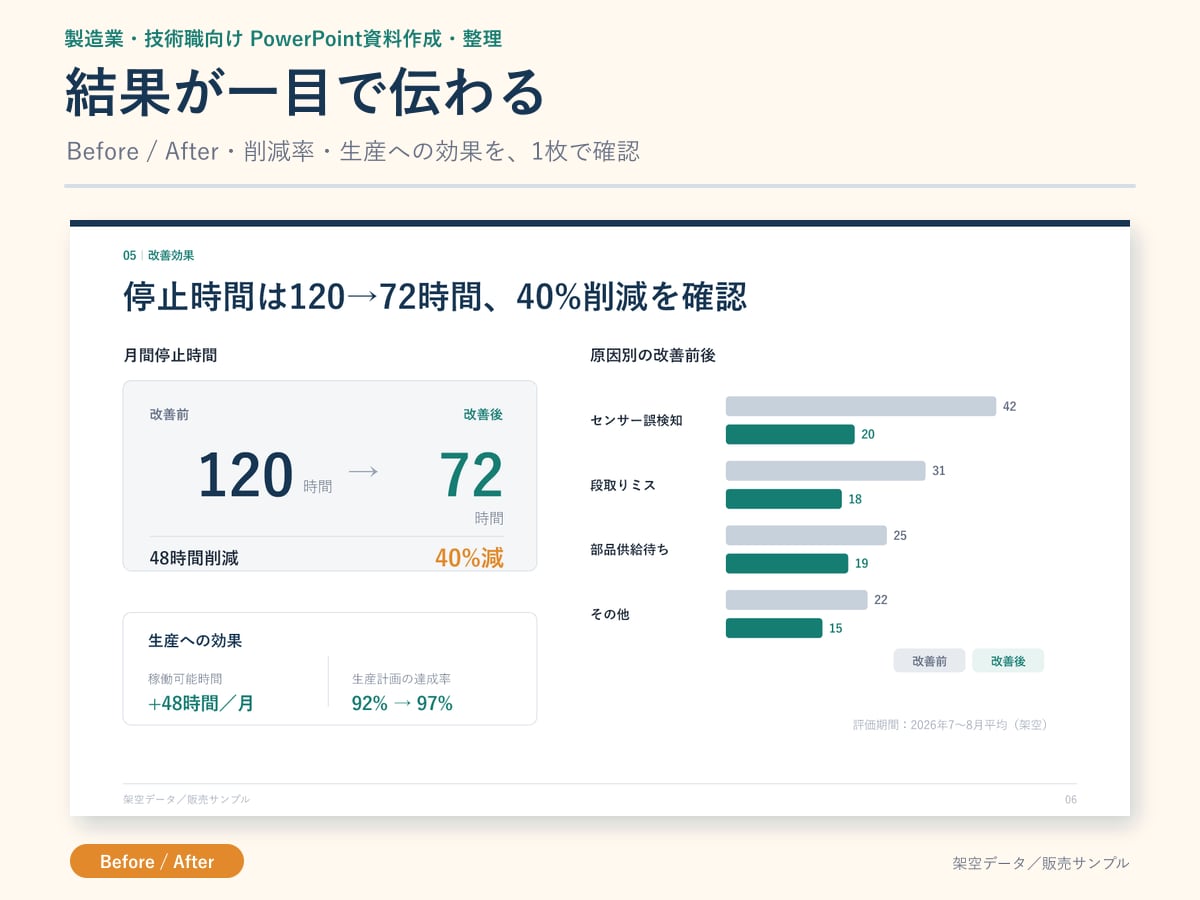
Task: Click the 改善後 legend chip
Action: 1008,661
